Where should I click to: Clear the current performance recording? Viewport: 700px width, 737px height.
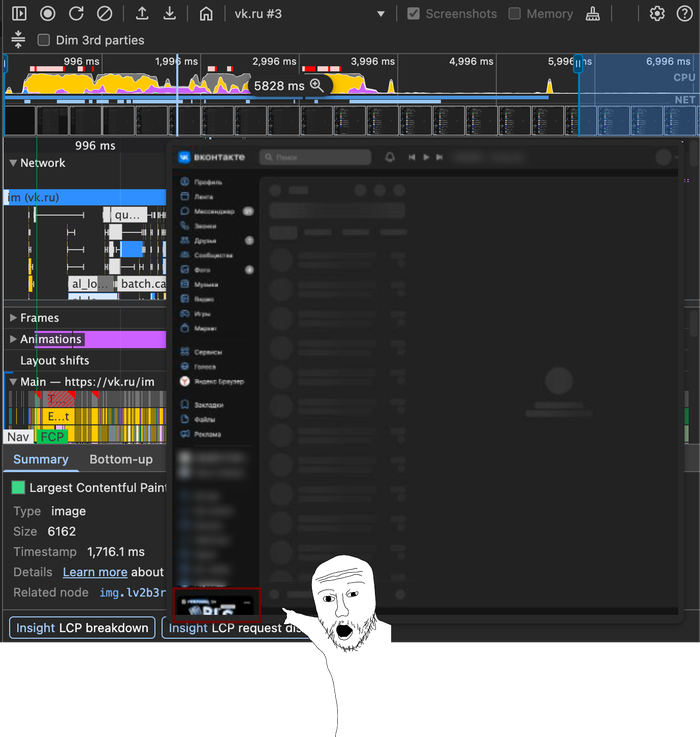click(x=104, y=14)
